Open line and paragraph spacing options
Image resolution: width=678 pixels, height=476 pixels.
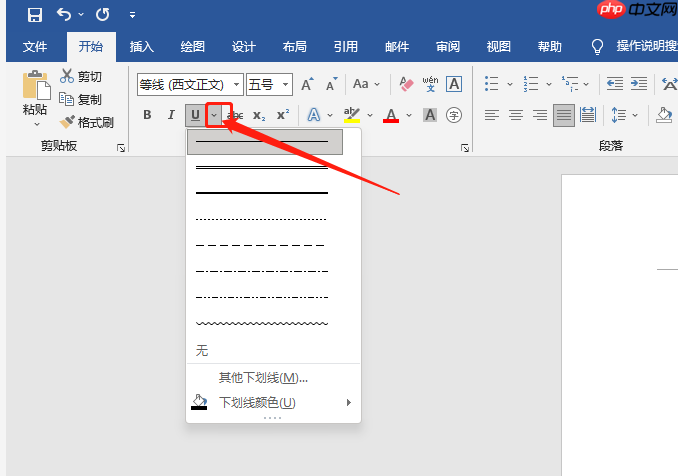click(624, 115)
